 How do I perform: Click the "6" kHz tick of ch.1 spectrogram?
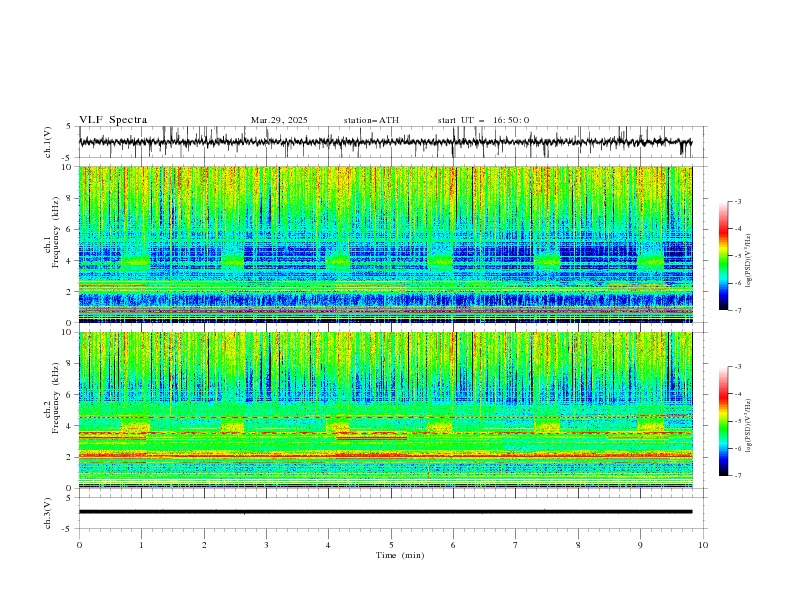click(x=70, y=229)
